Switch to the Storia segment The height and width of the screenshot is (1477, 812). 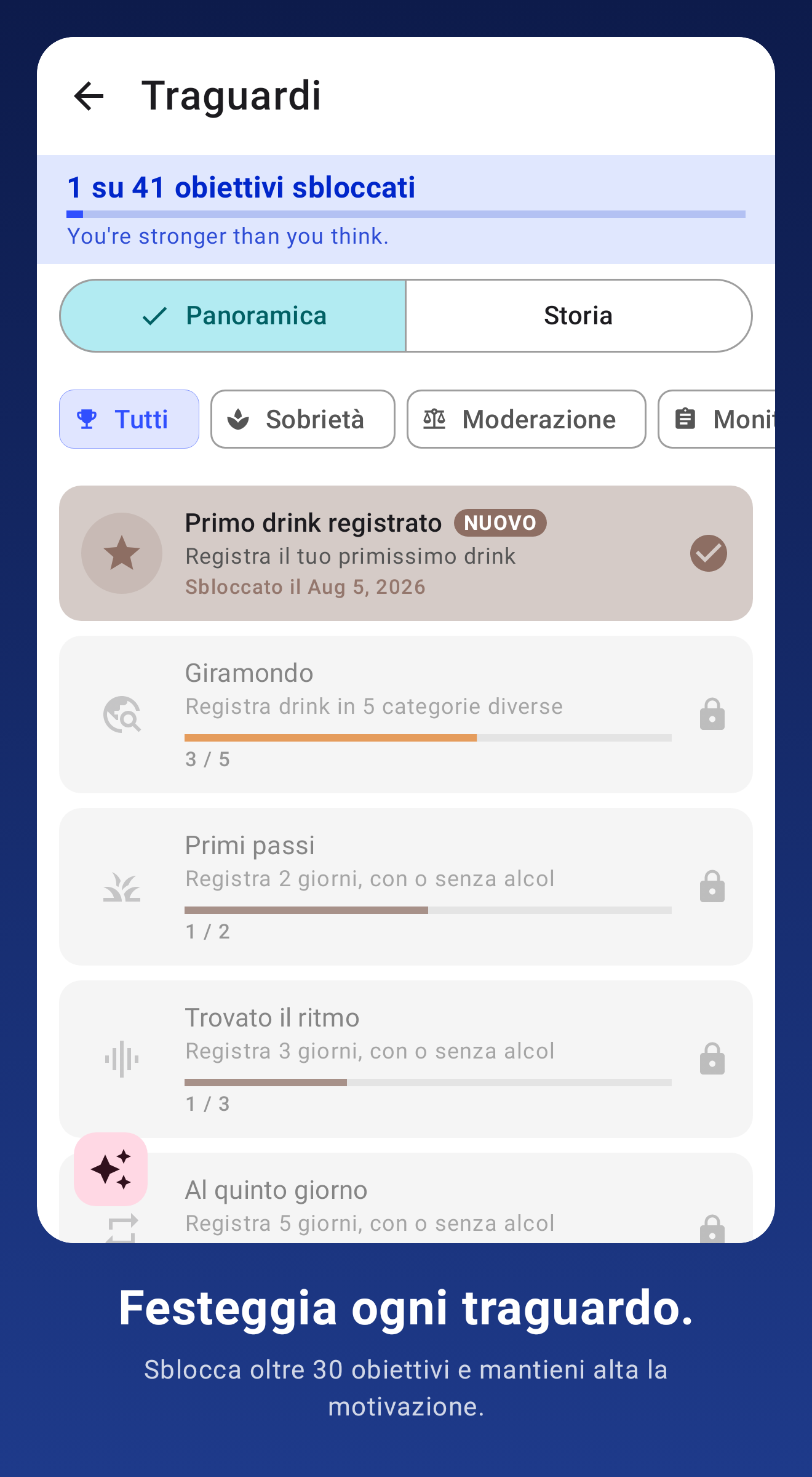579,316
